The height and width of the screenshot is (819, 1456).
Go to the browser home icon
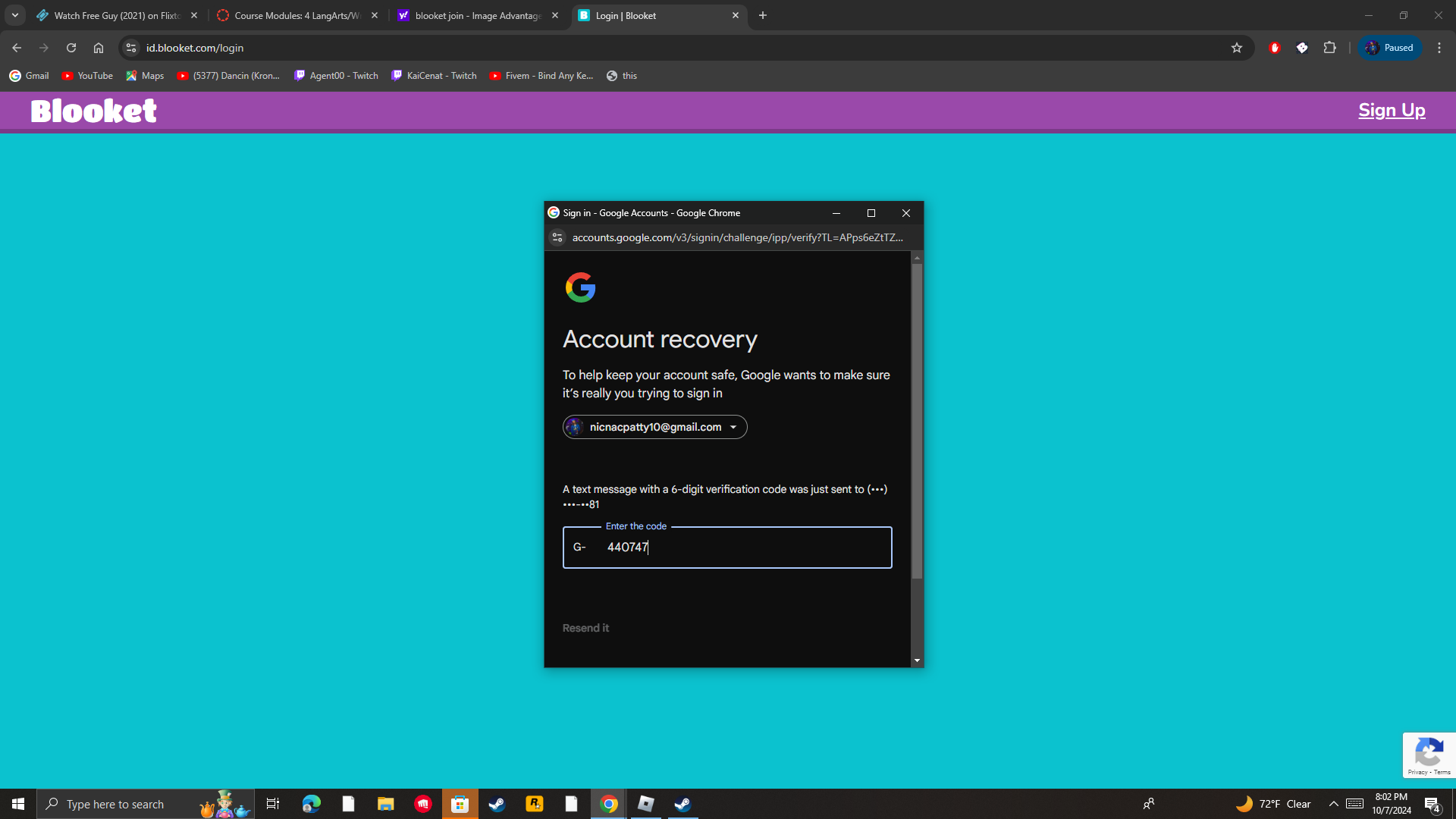(x=99, y=48)
